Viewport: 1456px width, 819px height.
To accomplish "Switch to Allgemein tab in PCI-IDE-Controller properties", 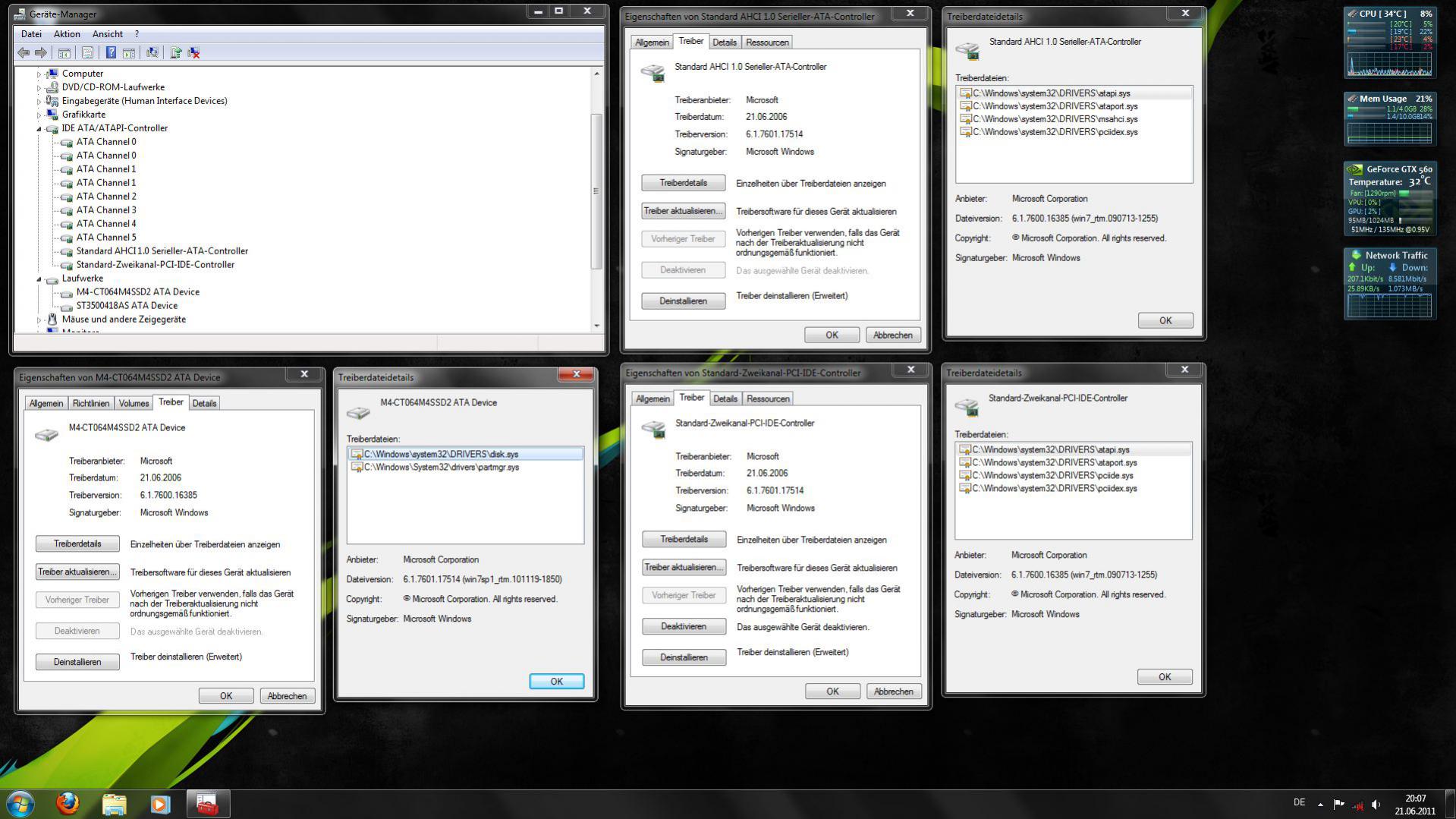I will (x=653, y=398).
